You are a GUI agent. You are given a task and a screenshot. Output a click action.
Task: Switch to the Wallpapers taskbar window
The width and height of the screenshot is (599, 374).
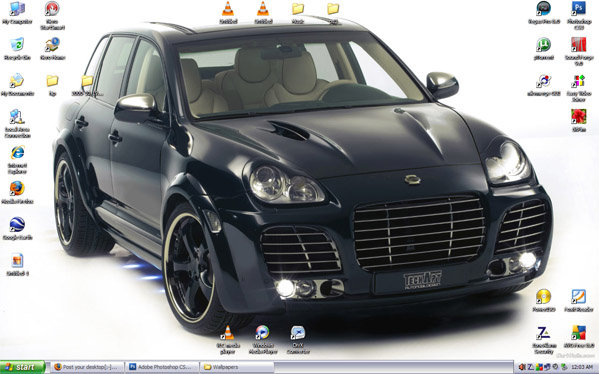pos(237,367)
